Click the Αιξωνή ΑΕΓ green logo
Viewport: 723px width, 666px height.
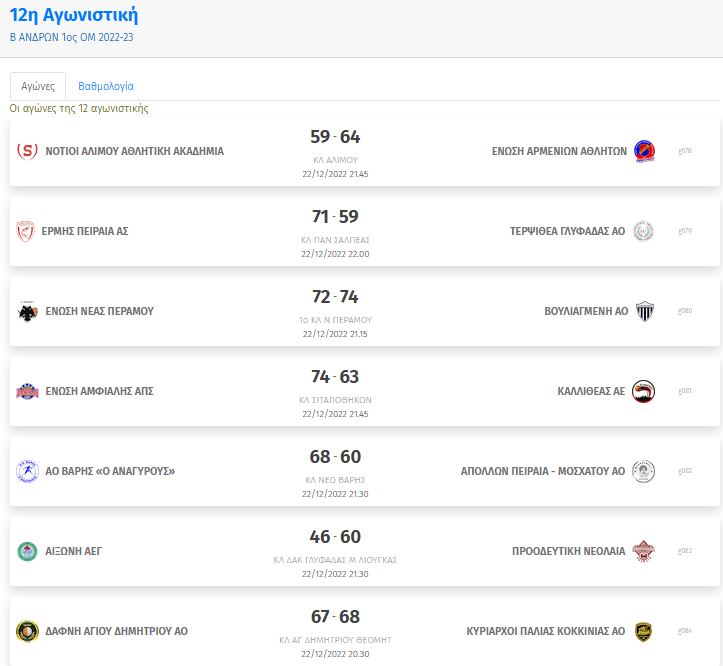pyautogui.click(x=27, y=551)
